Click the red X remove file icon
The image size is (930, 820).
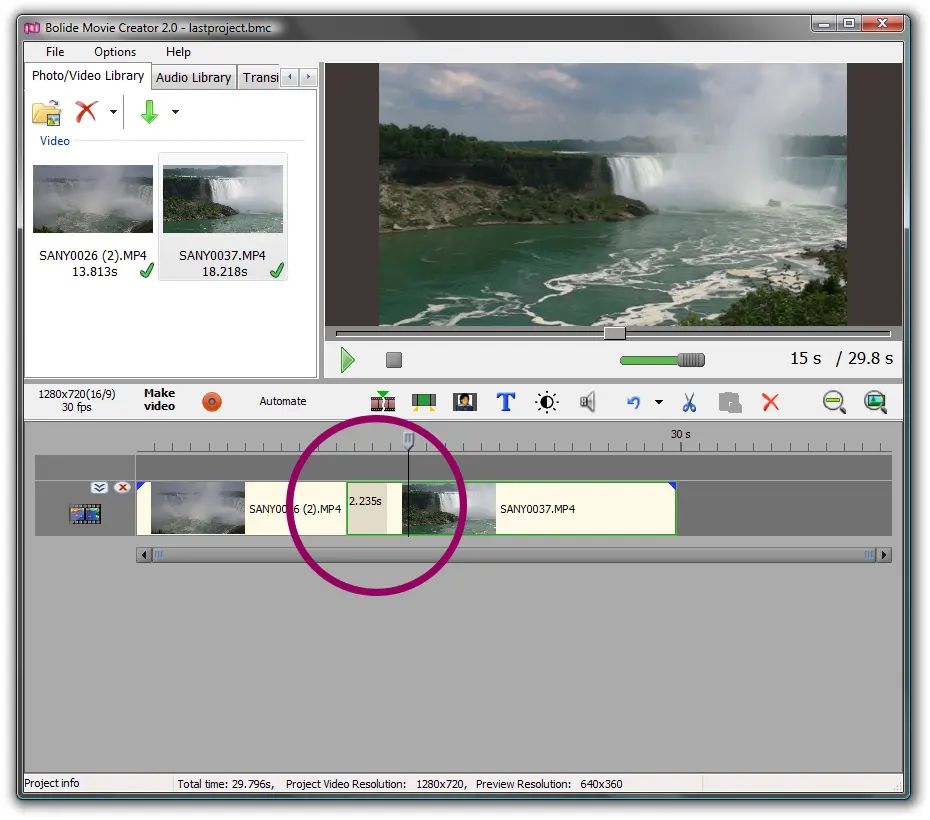tap(87, 112)
